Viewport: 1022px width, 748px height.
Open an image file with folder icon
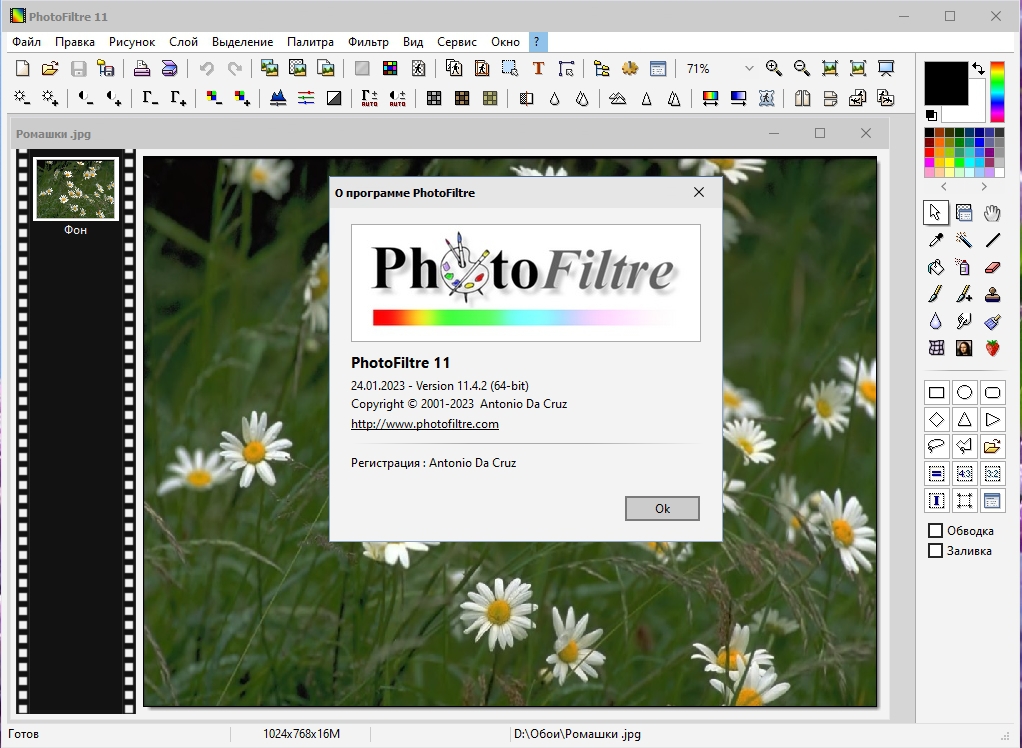click(50, 68)
